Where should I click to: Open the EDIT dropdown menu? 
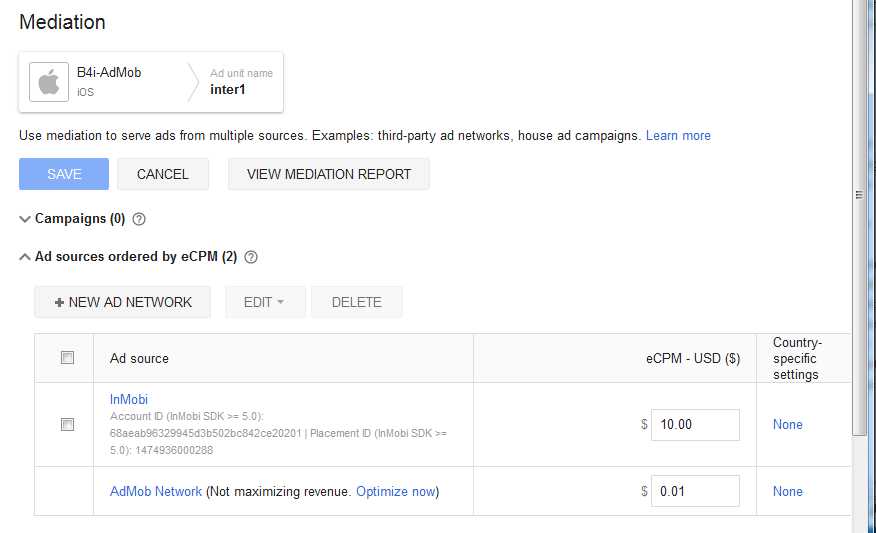click(265, 302)
